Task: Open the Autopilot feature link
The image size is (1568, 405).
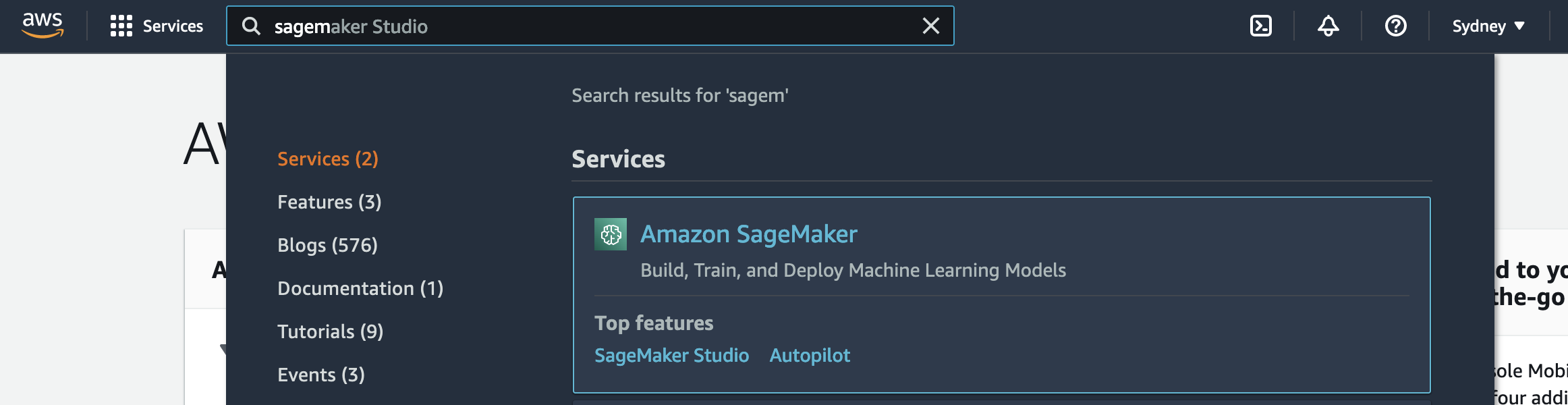Action: pos(810,355)
